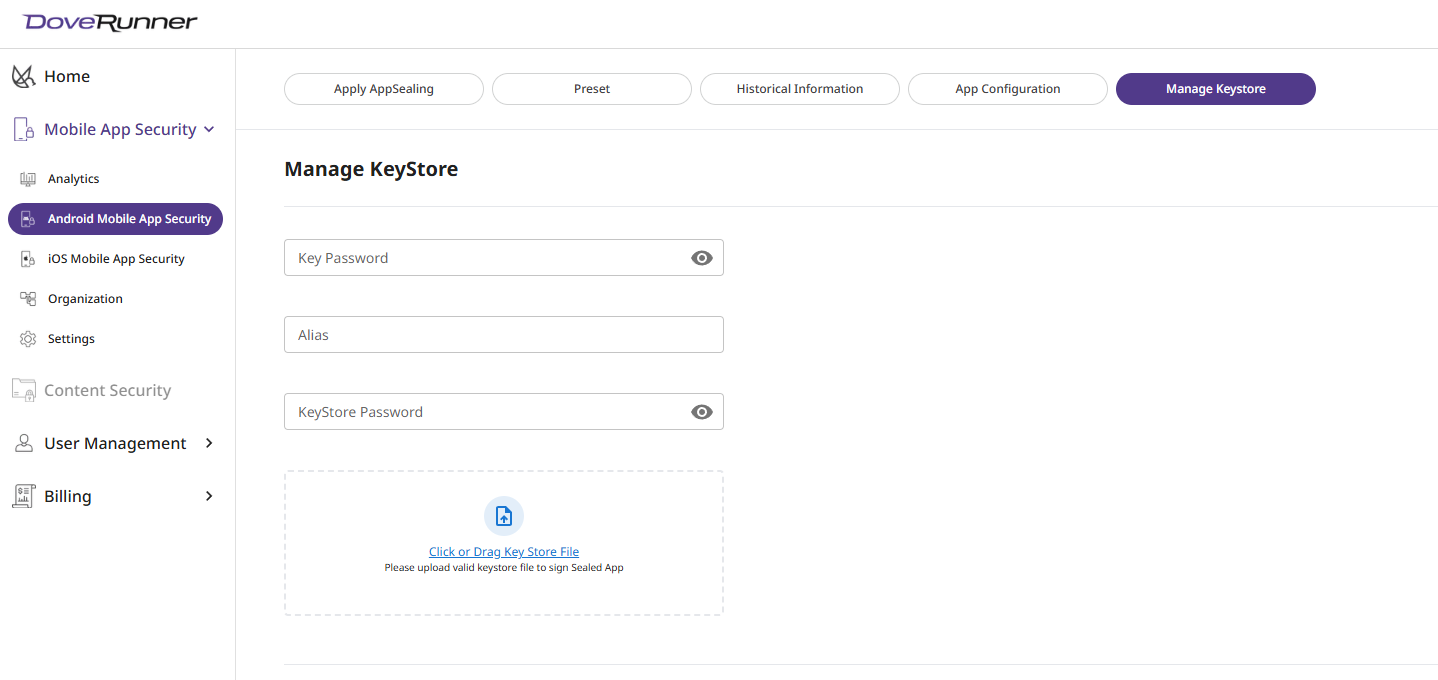This screenshot has height=680, width=1438.
Task: Switch to App Configuration tab
Action: (1008, 89)
